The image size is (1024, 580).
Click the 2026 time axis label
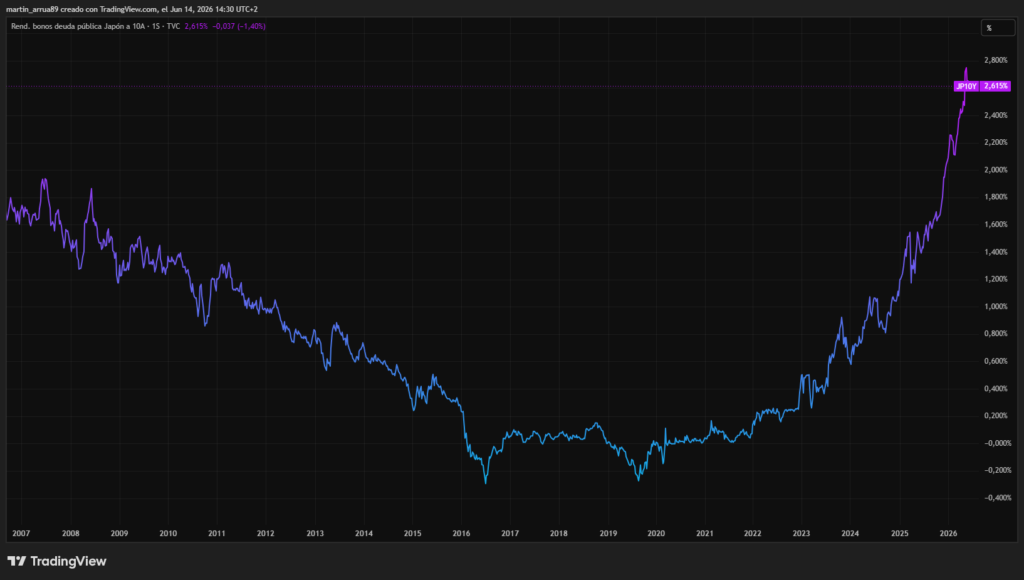pos(948,534)
